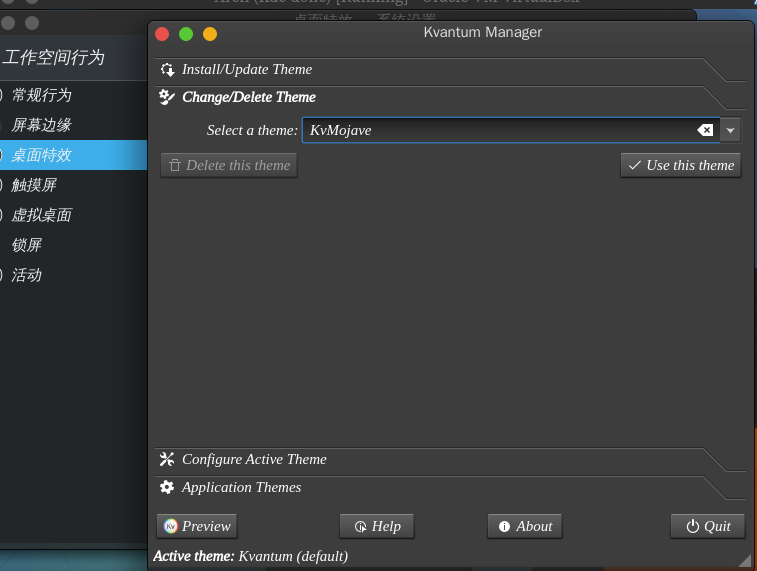Click the Active theme status text
757x571 pixels.
coord(251,556)
